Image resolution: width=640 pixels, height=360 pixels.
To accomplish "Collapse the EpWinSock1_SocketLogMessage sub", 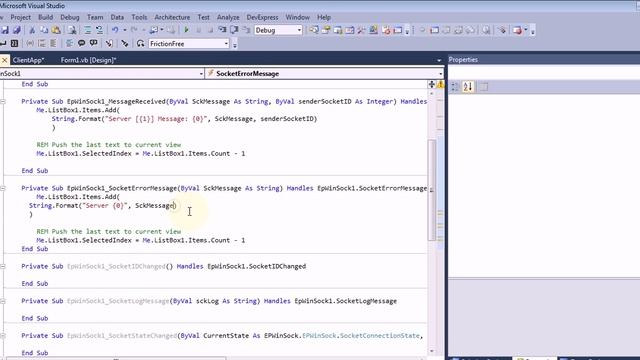I will 3,301.
